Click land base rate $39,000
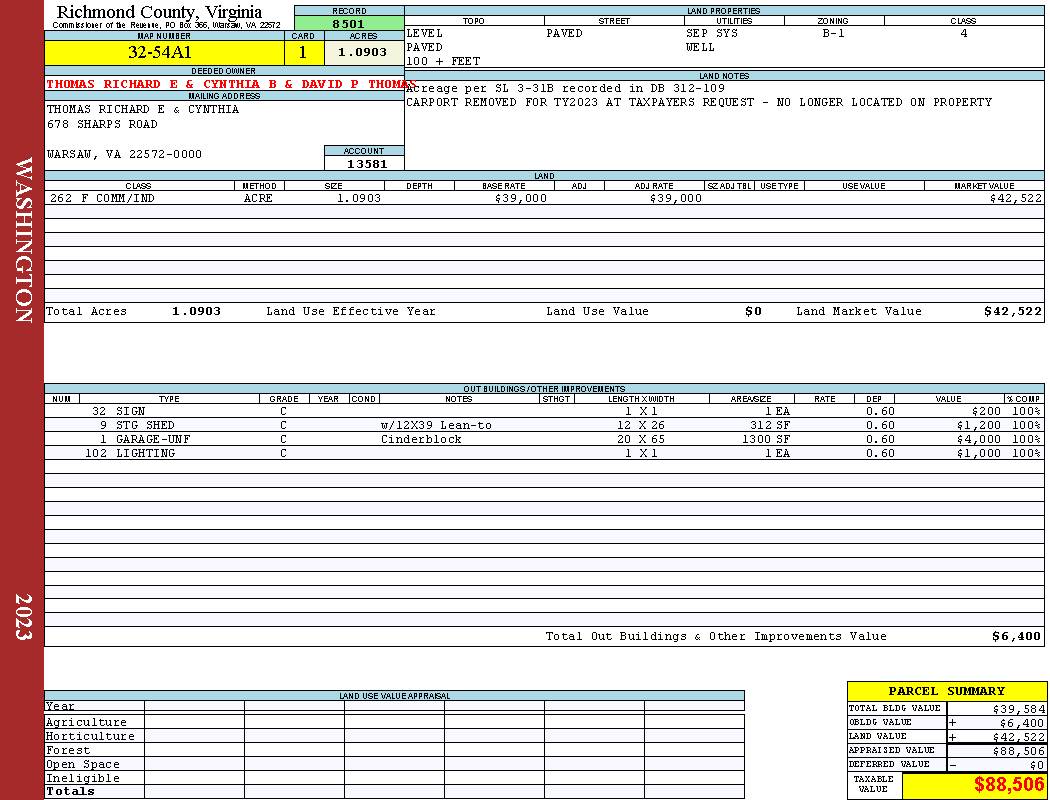 click(521, 199)
